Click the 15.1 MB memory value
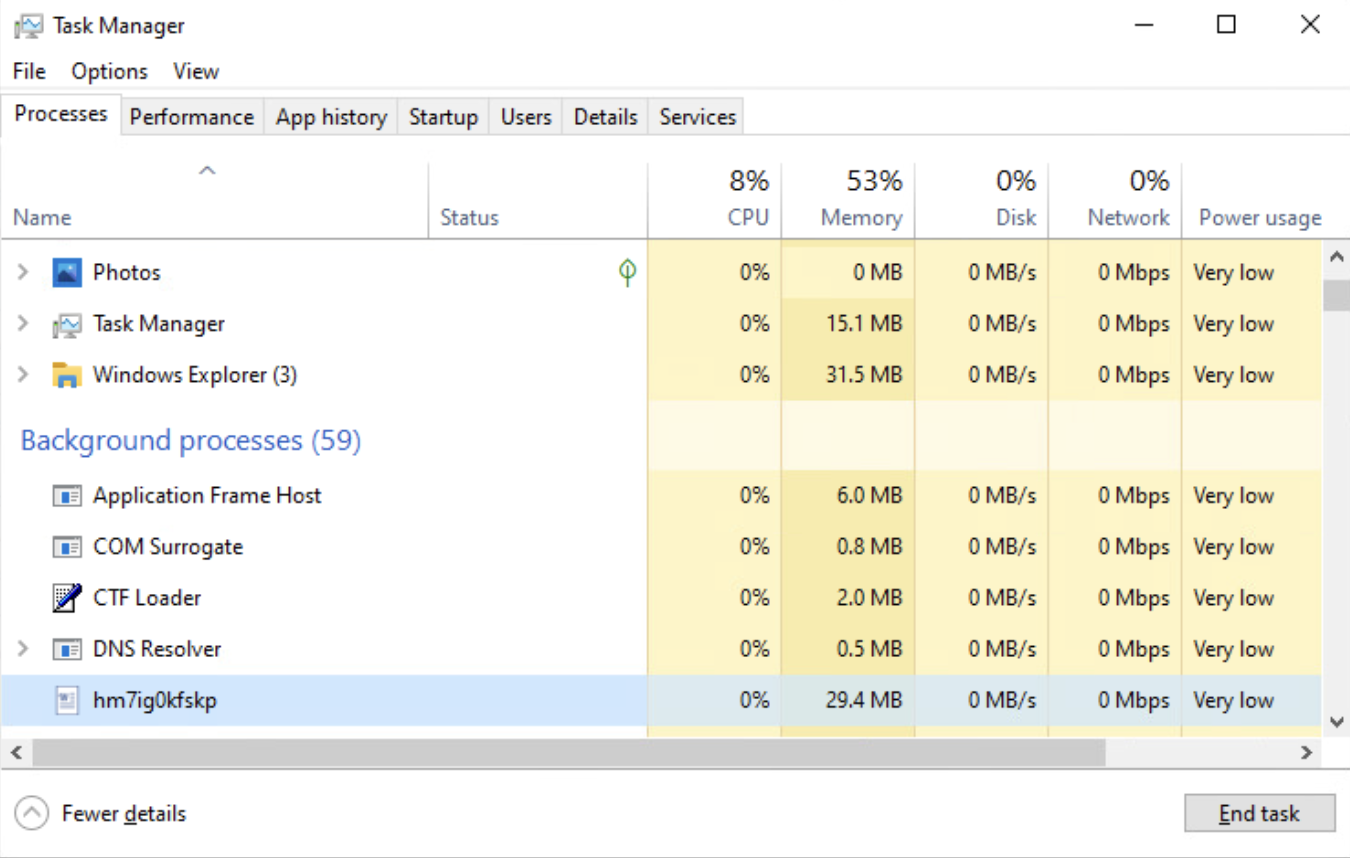 click(x=865, y=324)
